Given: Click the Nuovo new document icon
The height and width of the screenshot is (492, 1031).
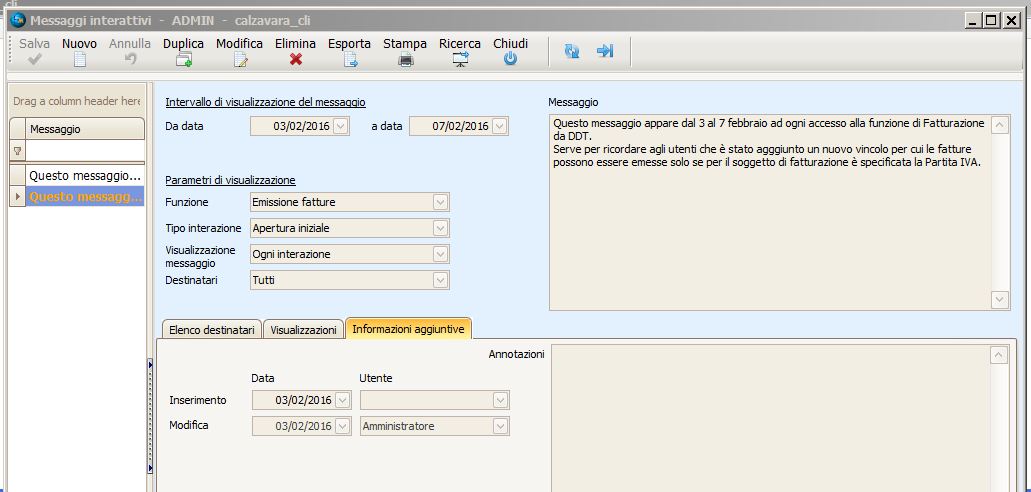Looking at the screenshot, I should 80,60.
